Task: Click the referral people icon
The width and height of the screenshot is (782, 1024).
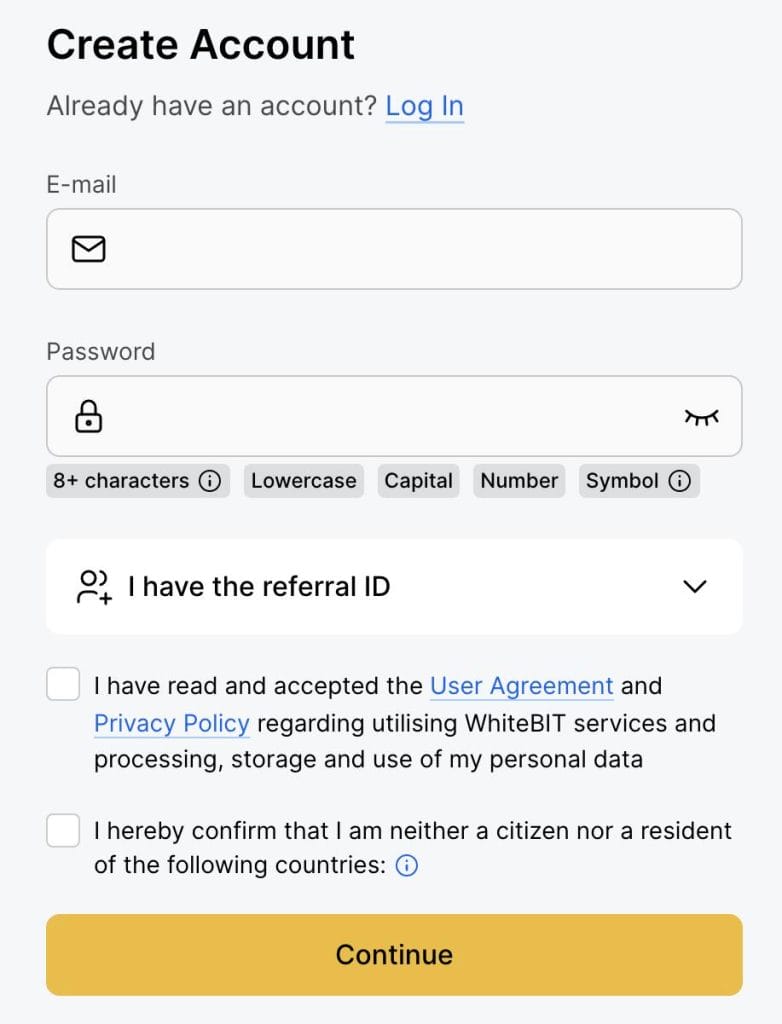Action: (x=93, y=587)
